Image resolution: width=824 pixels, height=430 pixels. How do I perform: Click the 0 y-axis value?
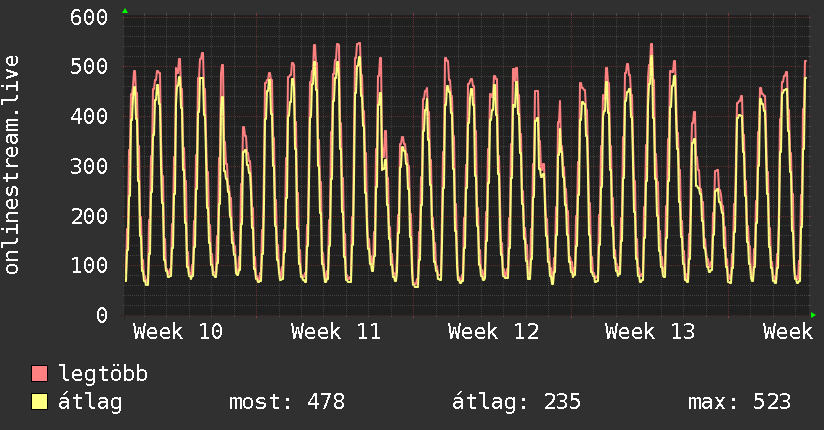(101, 315)
